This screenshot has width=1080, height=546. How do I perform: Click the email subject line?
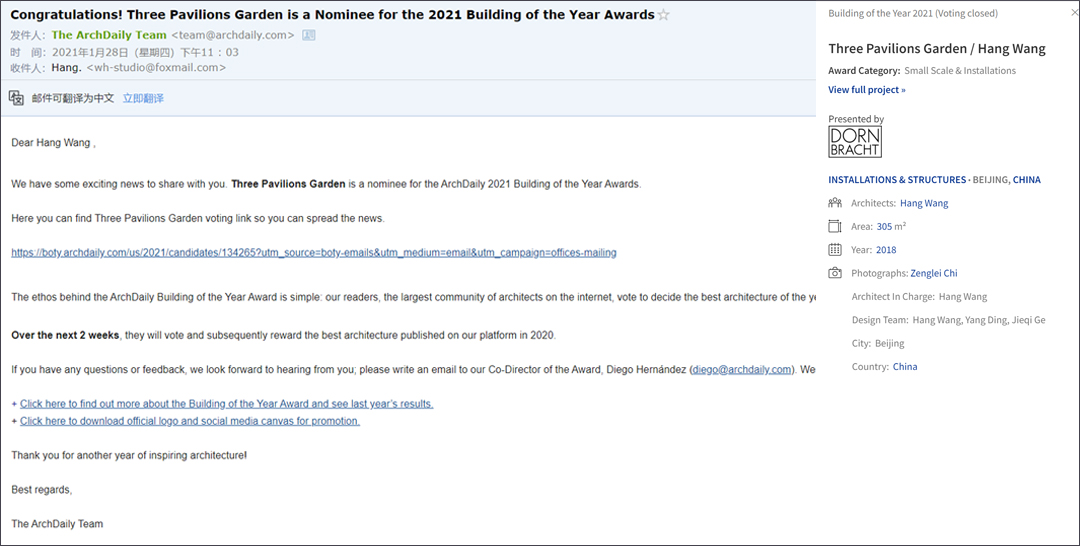point(332,14)
